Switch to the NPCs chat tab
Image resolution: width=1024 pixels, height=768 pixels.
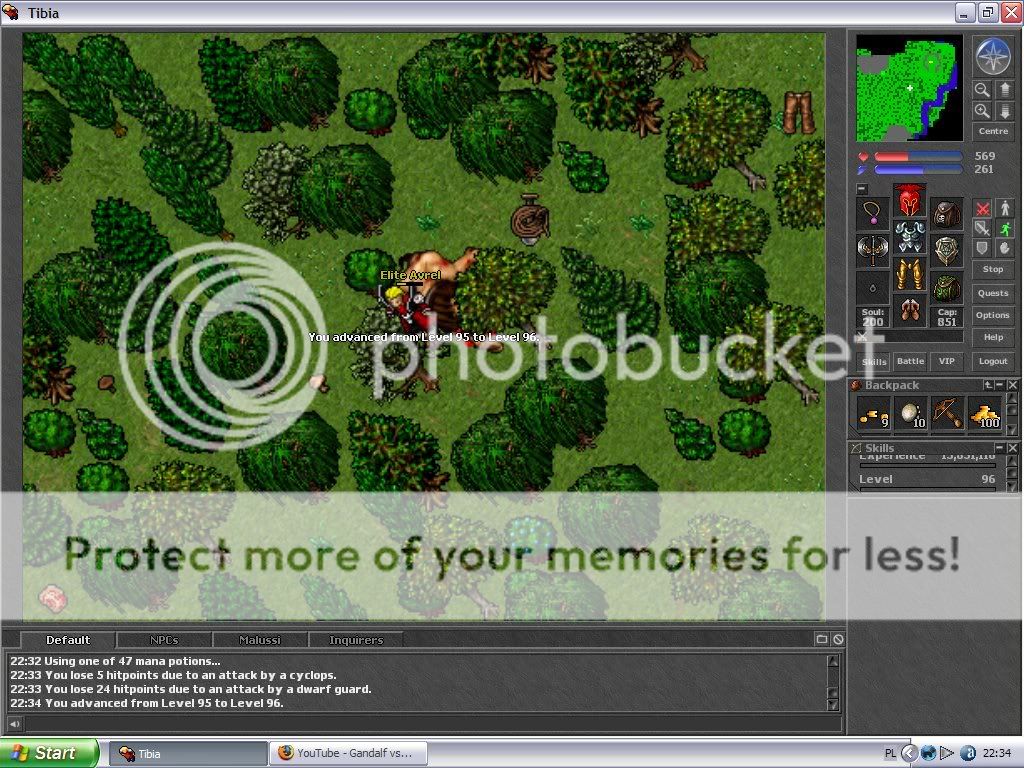[x=164, y=640]
